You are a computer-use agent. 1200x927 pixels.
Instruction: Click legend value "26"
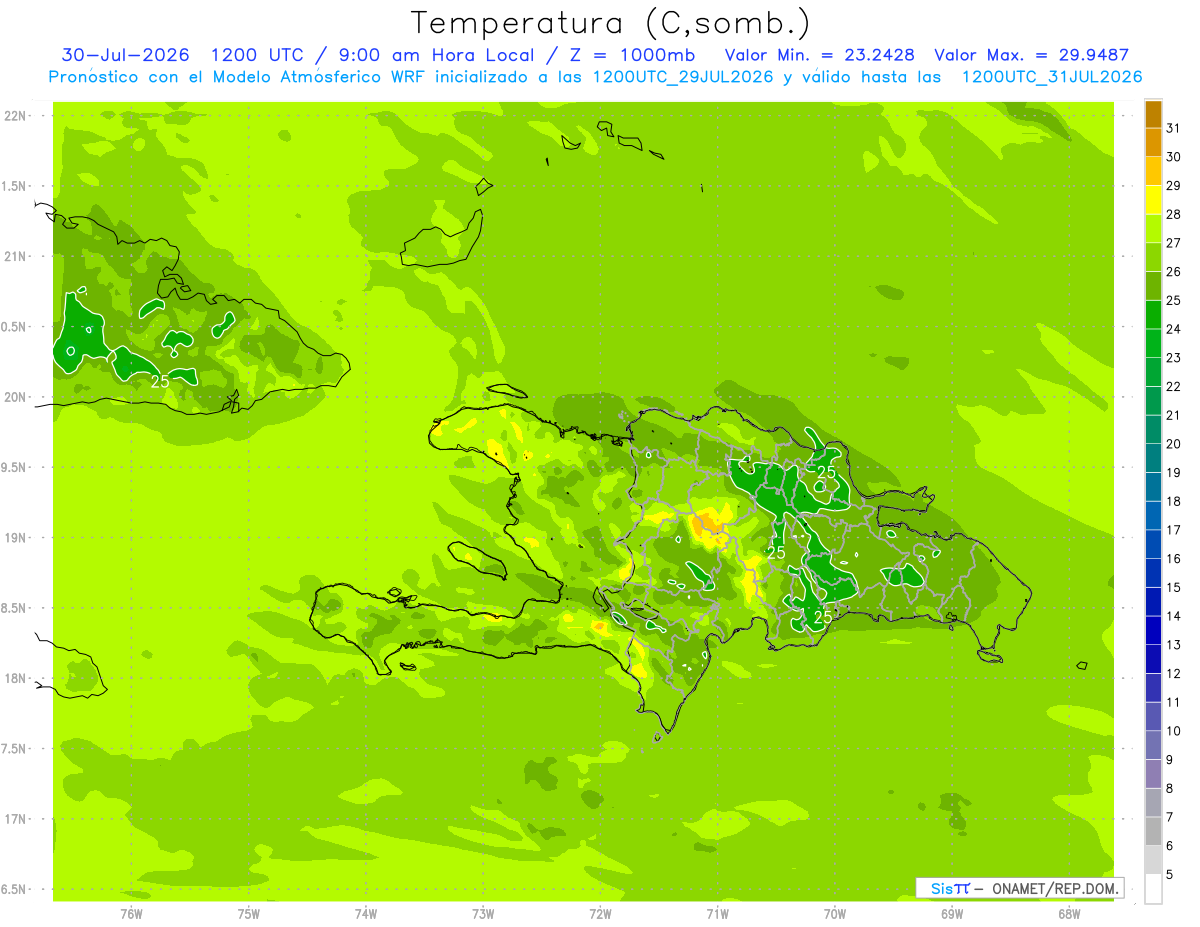coord(1173,272)
